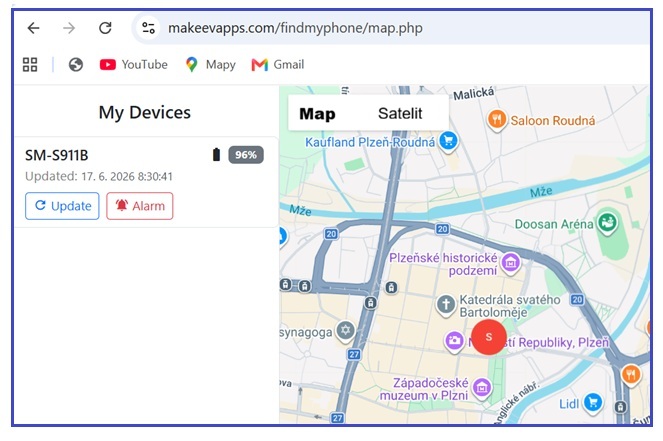Viewport: 663px width, 441px height.
Task: Click the Katedrála svatého Bartoloměje church pin
Action: pyautogui.click(x=446, y=305)
